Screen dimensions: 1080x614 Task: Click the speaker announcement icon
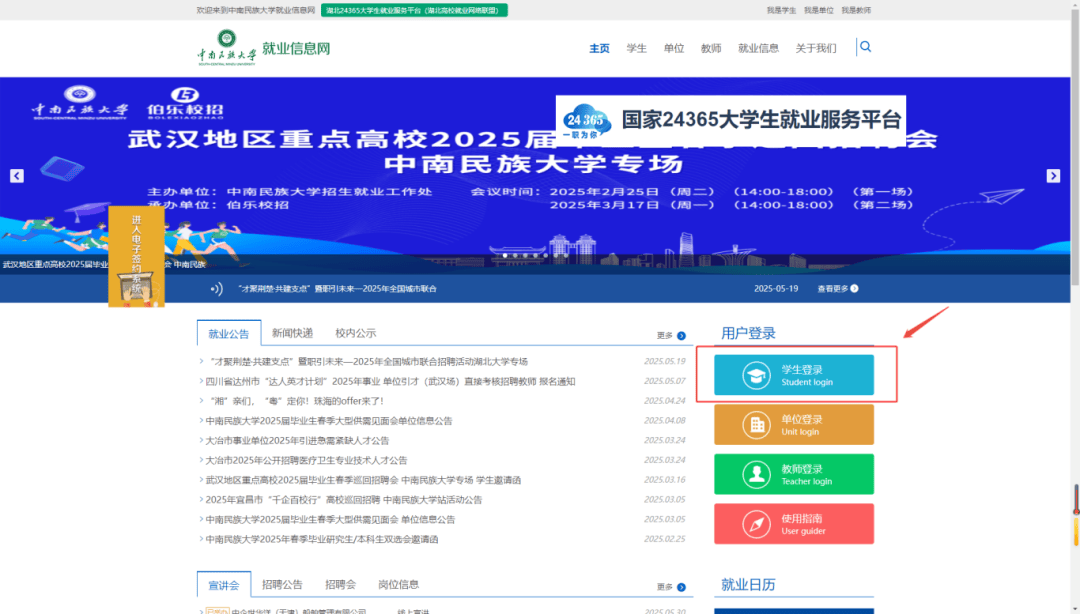pyautogui.click(x=216, y=289)
